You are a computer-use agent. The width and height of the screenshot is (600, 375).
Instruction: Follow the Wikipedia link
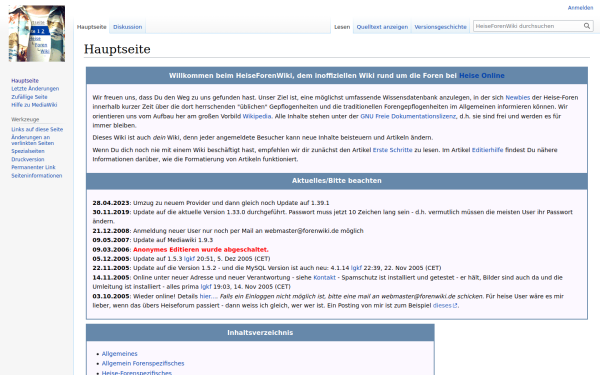click(x=257, y=116)
